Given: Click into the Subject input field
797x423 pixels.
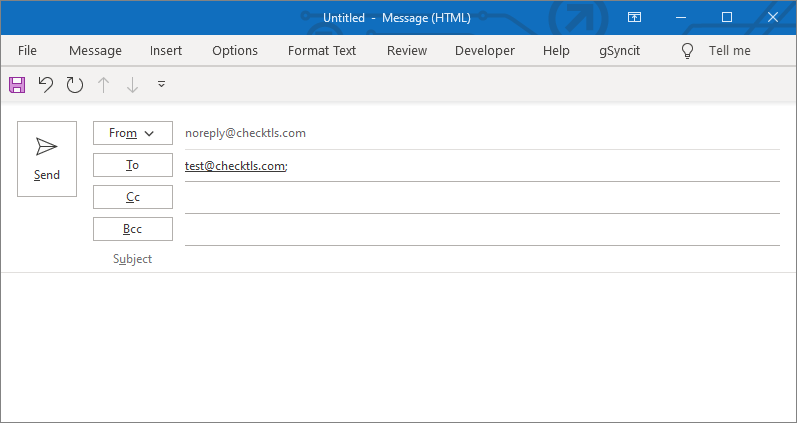Looking at the screenshot, I should tap(482, 259).
